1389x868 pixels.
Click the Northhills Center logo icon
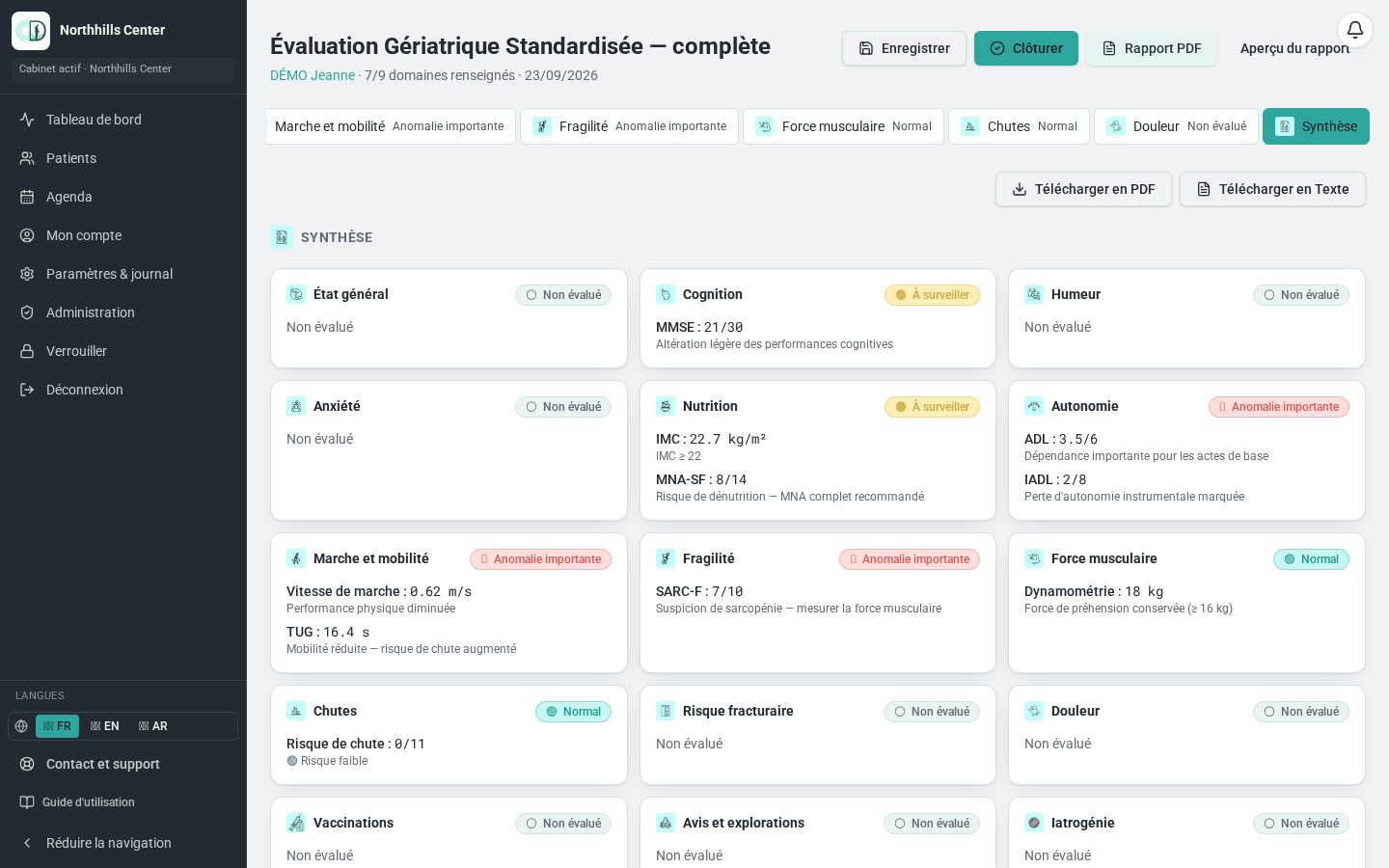[x=31, y=31]
